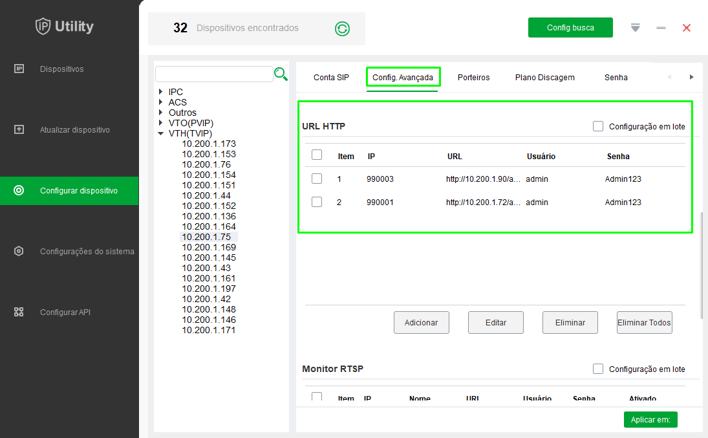
Task: Open Configurar API in the sidebar
Action: point(65,312)
